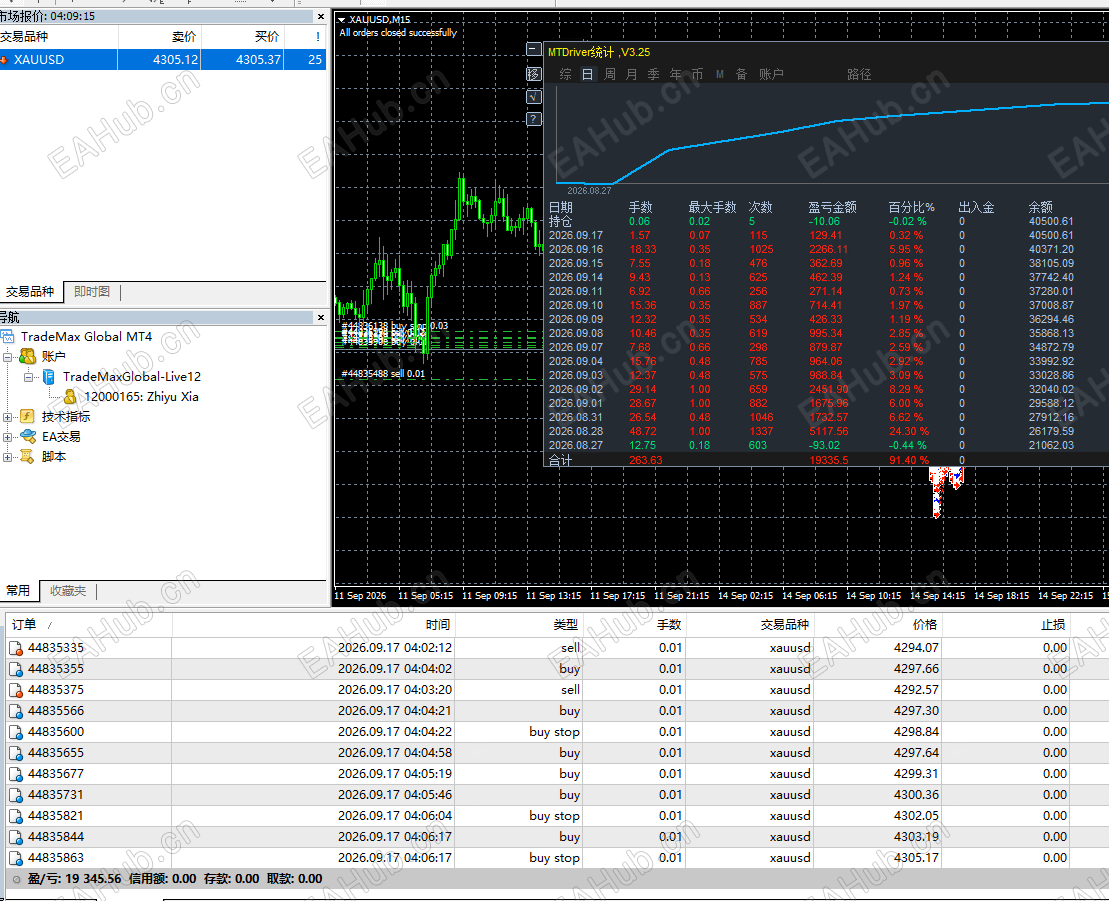Select the 综 summary statistics view

pos(566,74)
